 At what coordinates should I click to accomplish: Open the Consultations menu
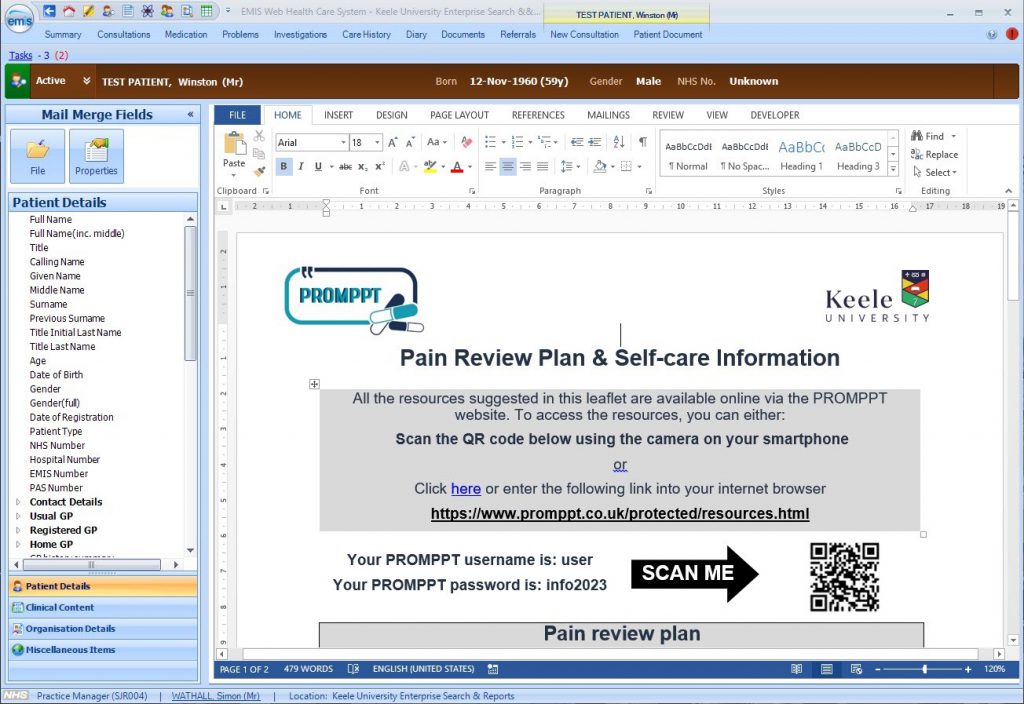click(x=123, y=35)
